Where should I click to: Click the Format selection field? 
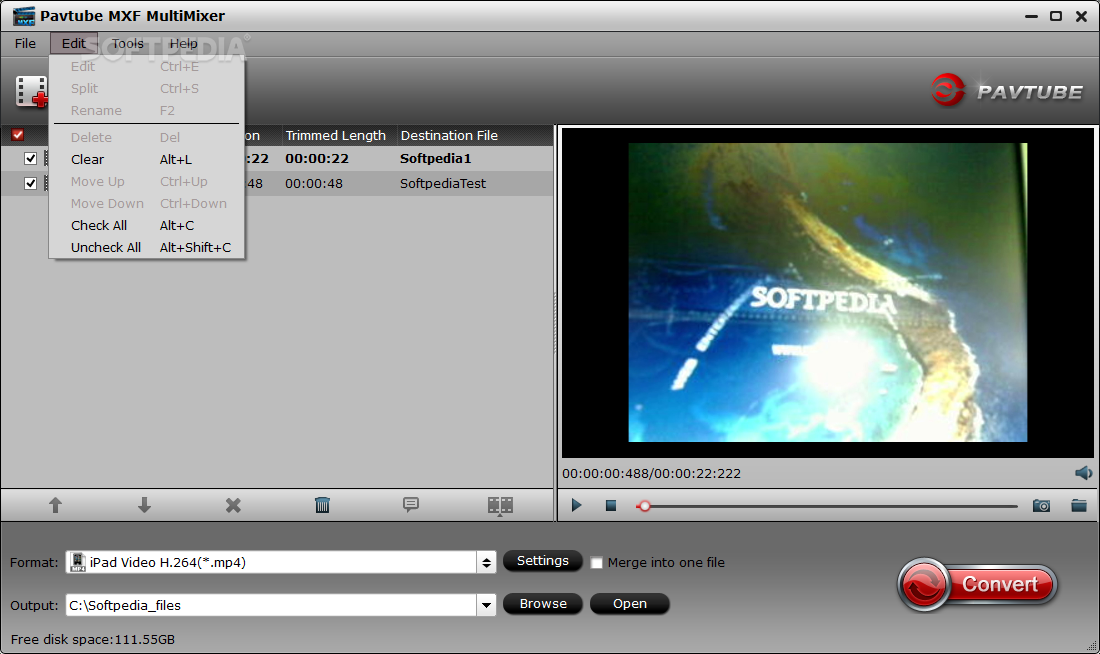click(x=271, y=562)
